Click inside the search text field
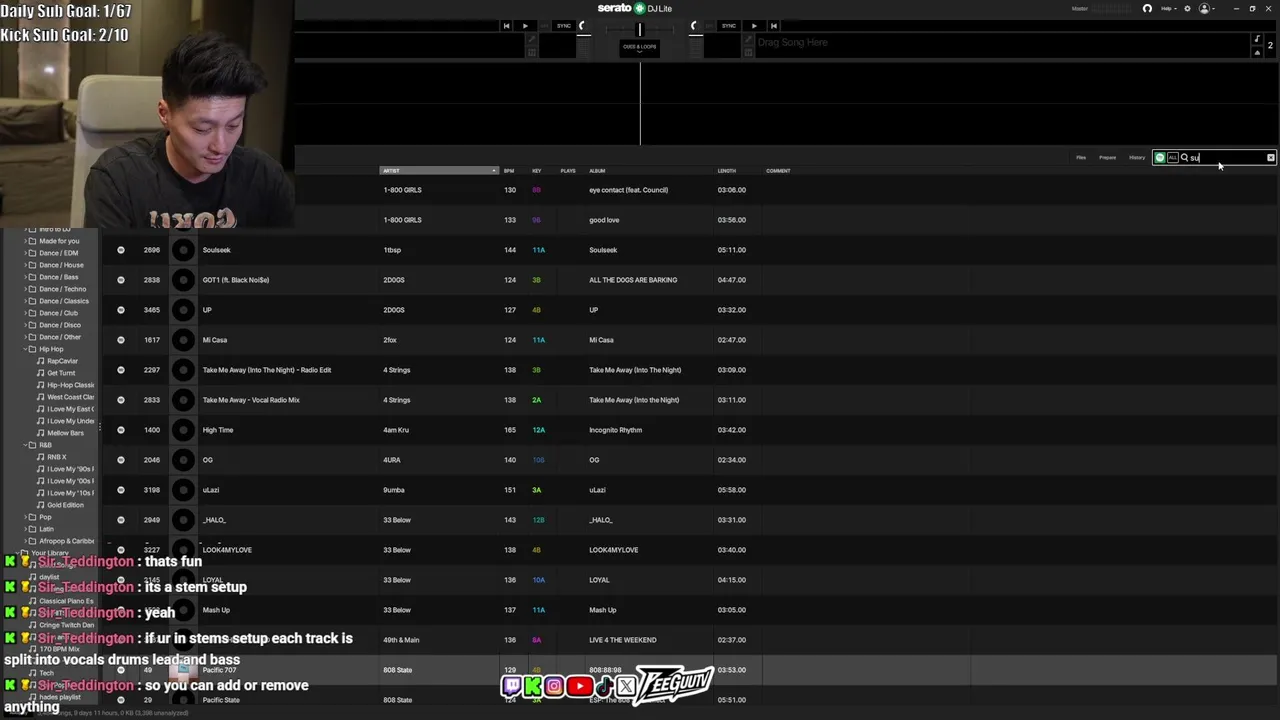The width and height of the screenshot is (1280, 720). click(x=1227, y=157)
